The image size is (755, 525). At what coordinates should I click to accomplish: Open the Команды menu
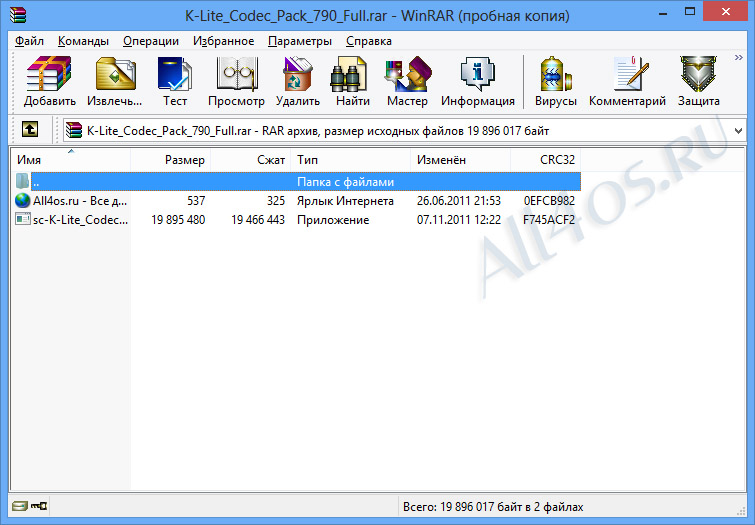(x=83, y=41)
